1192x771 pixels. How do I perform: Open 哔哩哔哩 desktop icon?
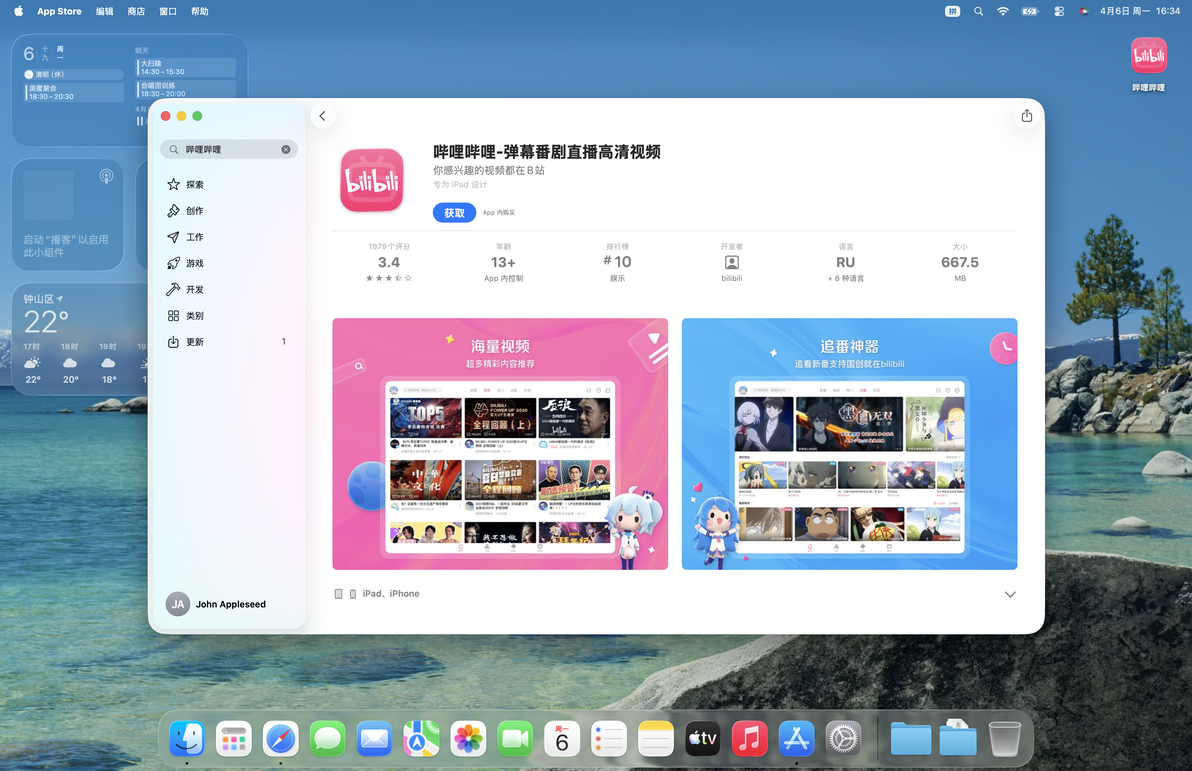coord(1148,64)
